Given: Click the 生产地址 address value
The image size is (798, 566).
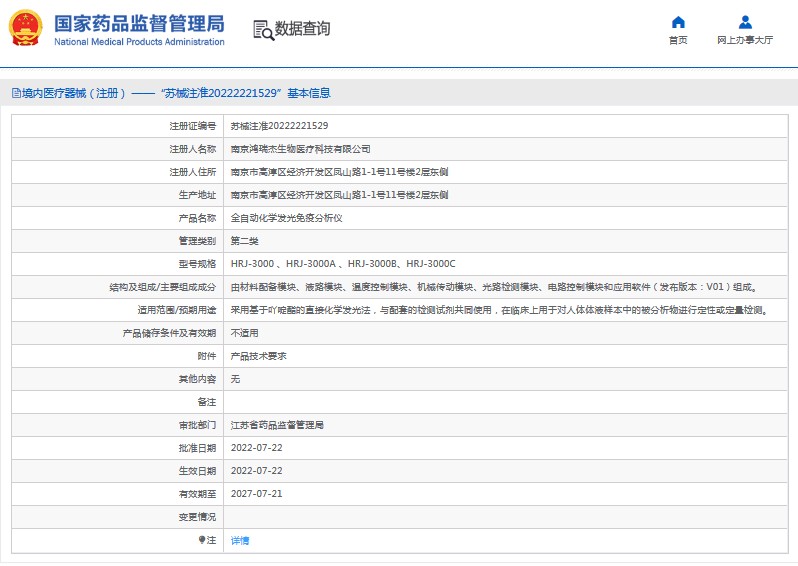Looking at the screenshot, I should pyautogui.click(x=339, y=195).
